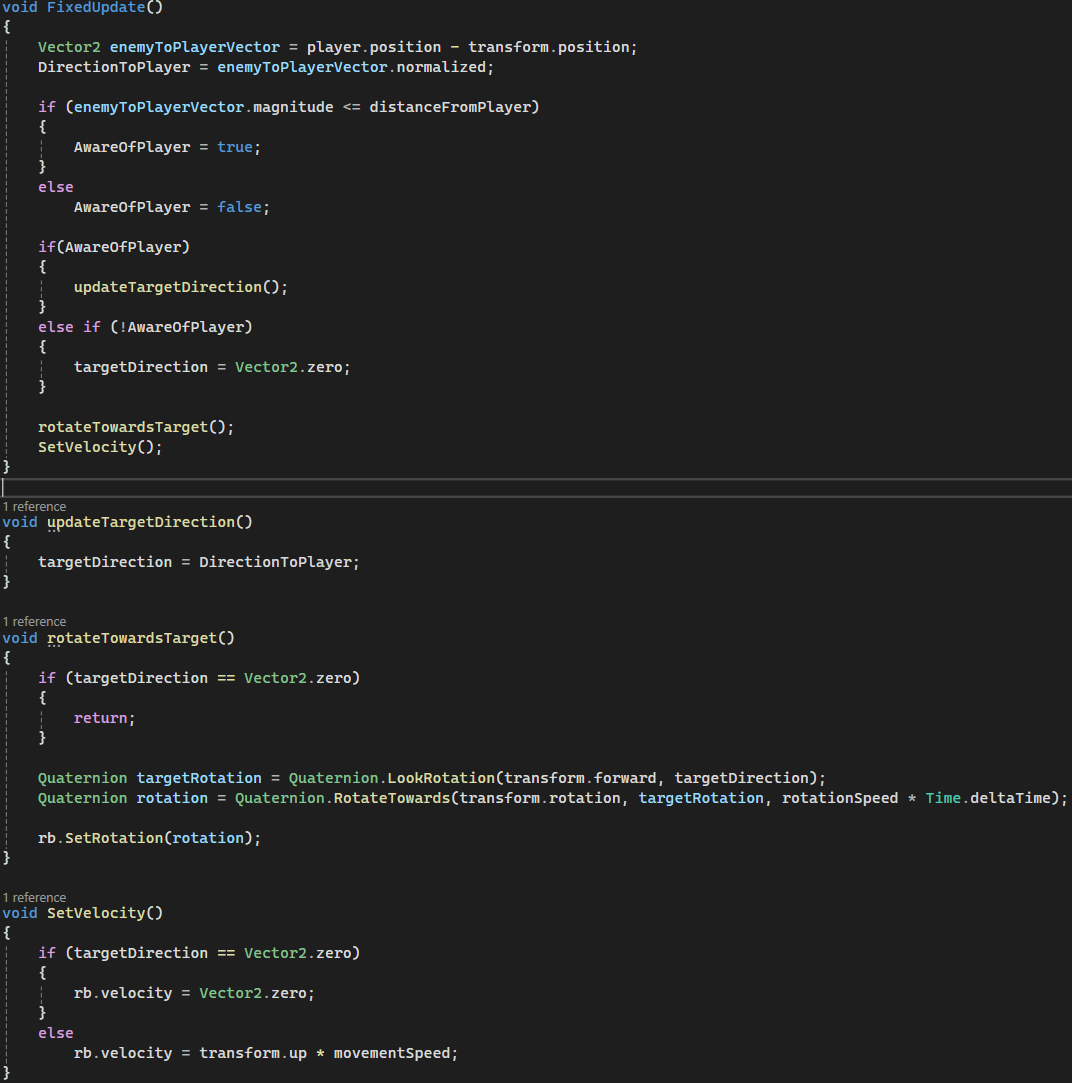Click the 'true' literal

pos(235,147)
